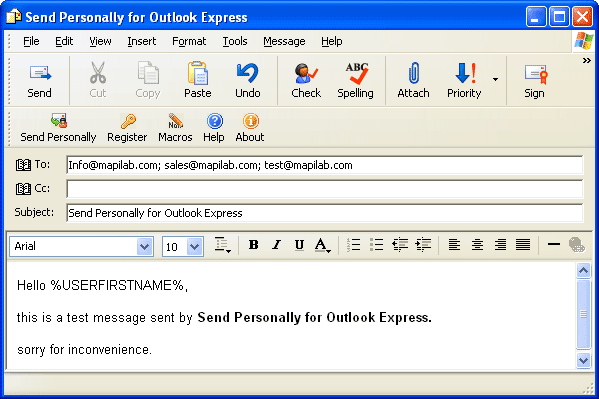
Task: Open the Register key icon
Action: [x=128, y=121]
